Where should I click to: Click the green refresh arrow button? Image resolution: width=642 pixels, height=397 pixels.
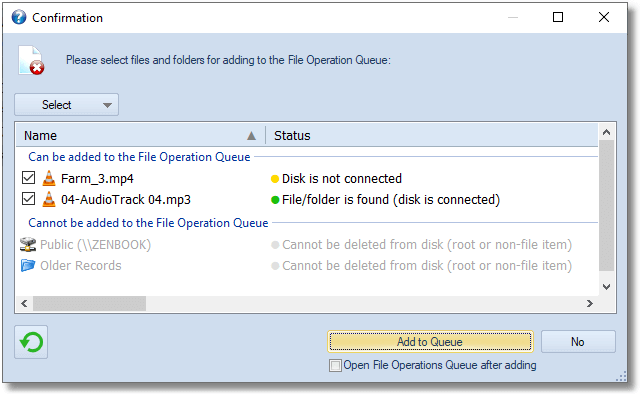(x=31, y=342)
